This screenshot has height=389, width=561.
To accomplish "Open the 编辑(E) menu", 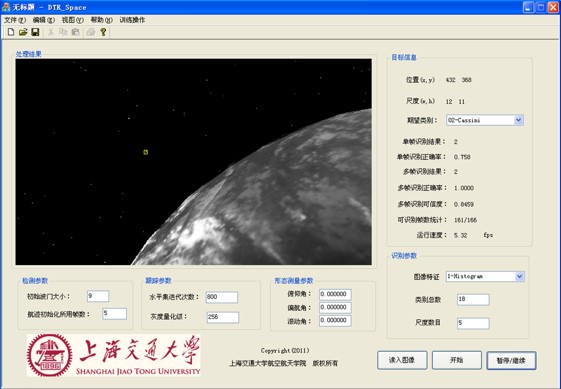I will [x=44, y=20].
